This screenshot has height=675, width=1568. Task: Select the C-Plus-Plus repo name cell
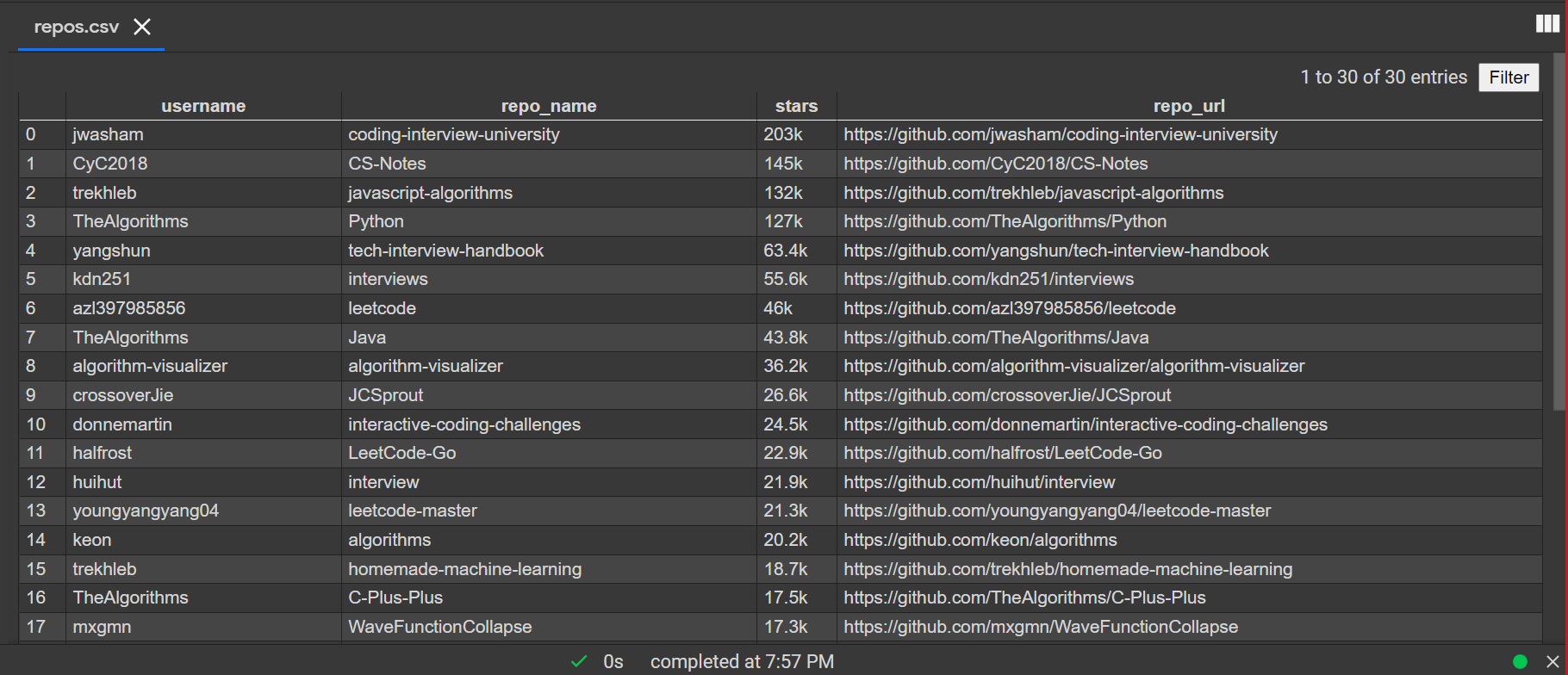(549, 598)
